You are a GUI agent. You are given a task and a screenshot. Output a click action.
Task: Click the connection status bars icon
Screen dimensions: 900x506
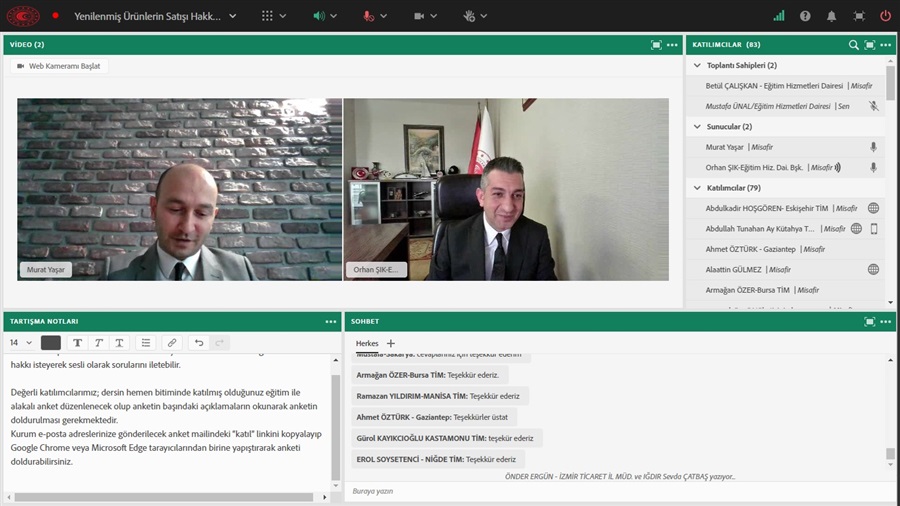[779, 16]
